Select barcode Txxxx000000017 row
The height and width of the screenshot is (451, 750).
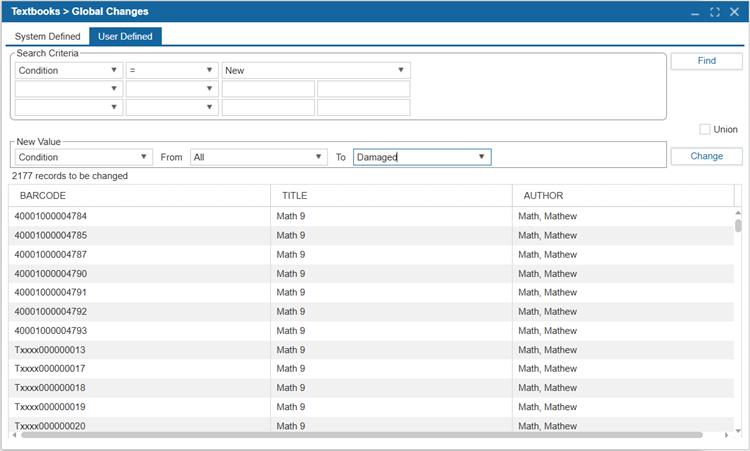(x=371, y=368)
